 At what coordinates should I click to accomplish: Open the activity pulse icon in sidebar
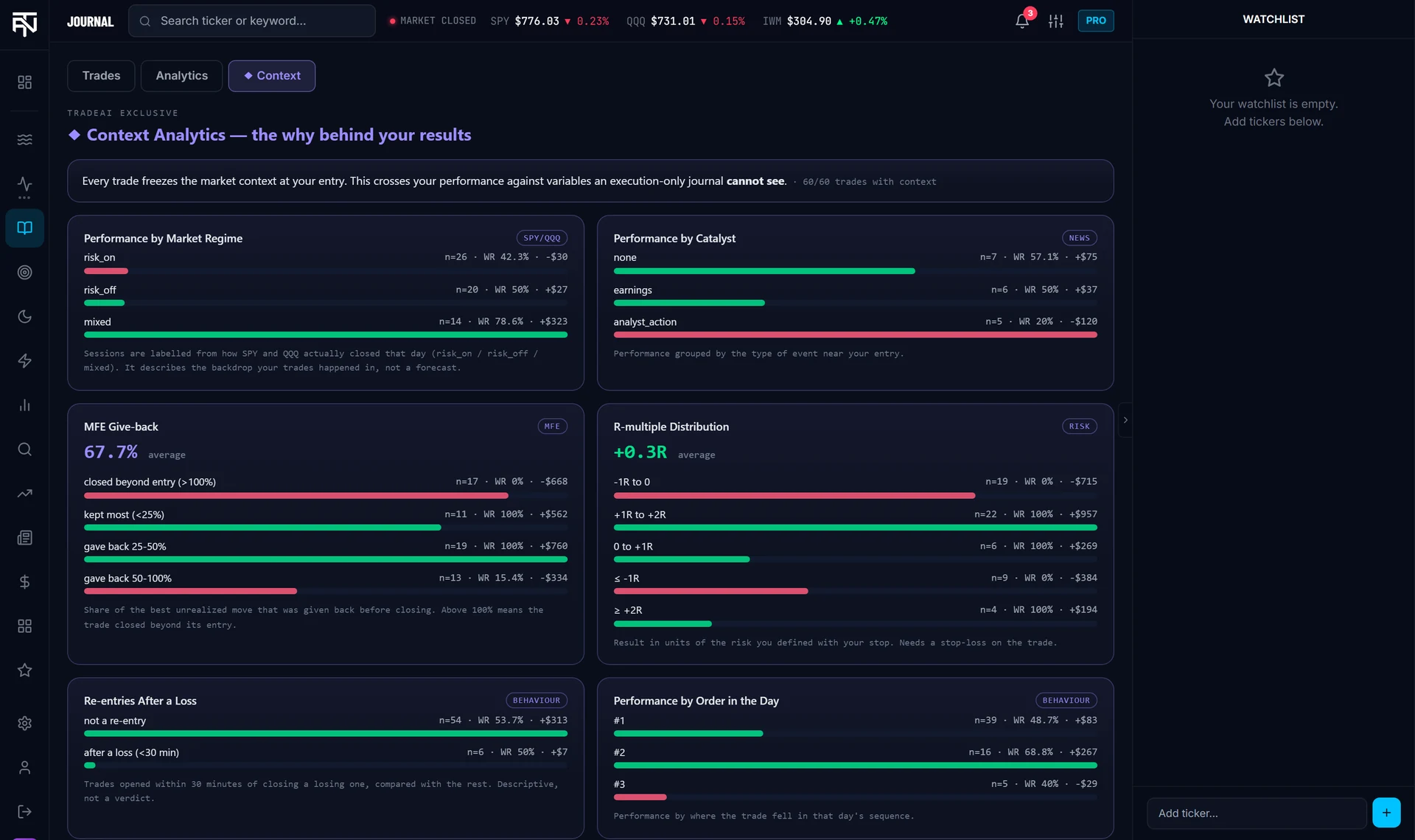pyautogui.click(x=24, y=184)
